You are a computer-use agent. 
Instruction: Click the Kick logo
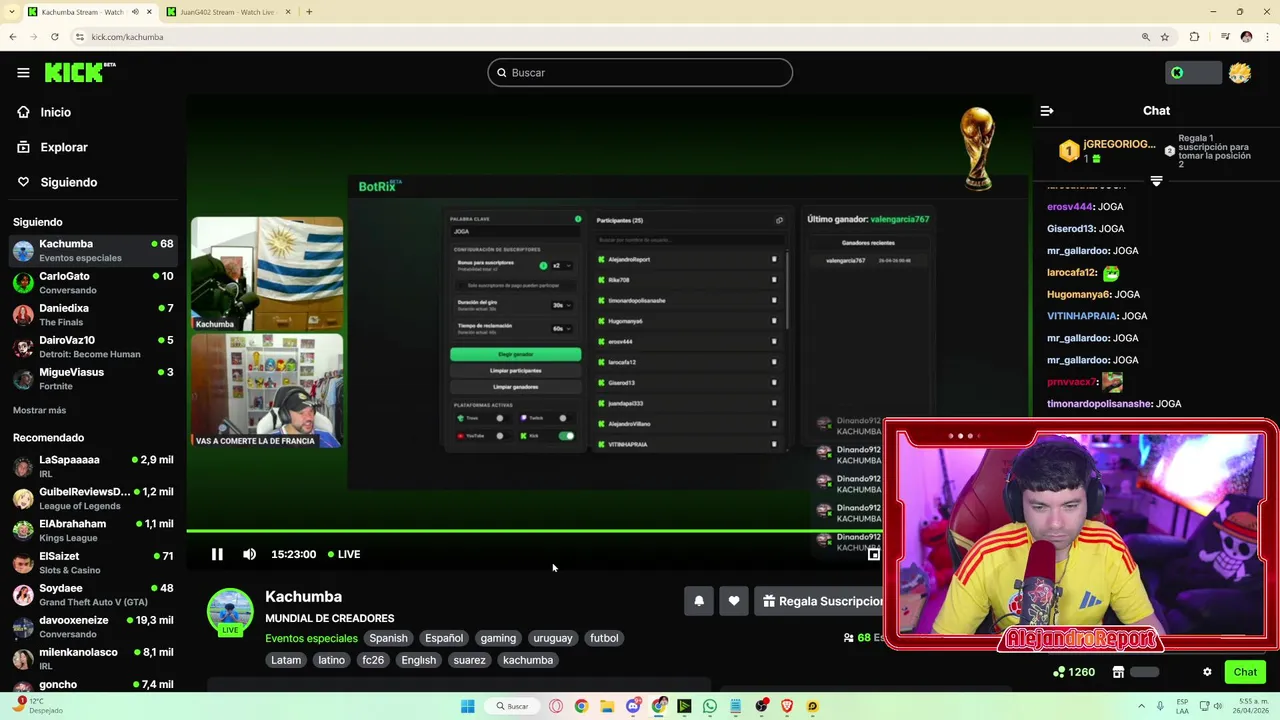[x=79, y=72]
